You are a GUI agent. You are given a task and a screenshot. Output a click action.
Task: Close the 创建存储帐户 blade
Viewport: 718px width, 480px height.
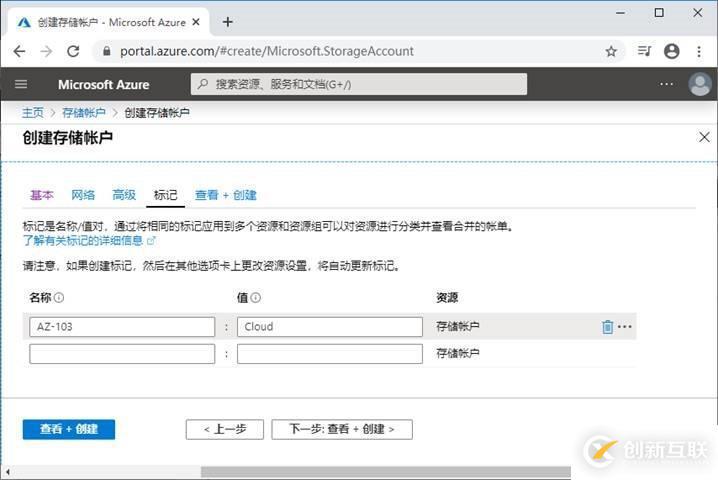(704, 137)
